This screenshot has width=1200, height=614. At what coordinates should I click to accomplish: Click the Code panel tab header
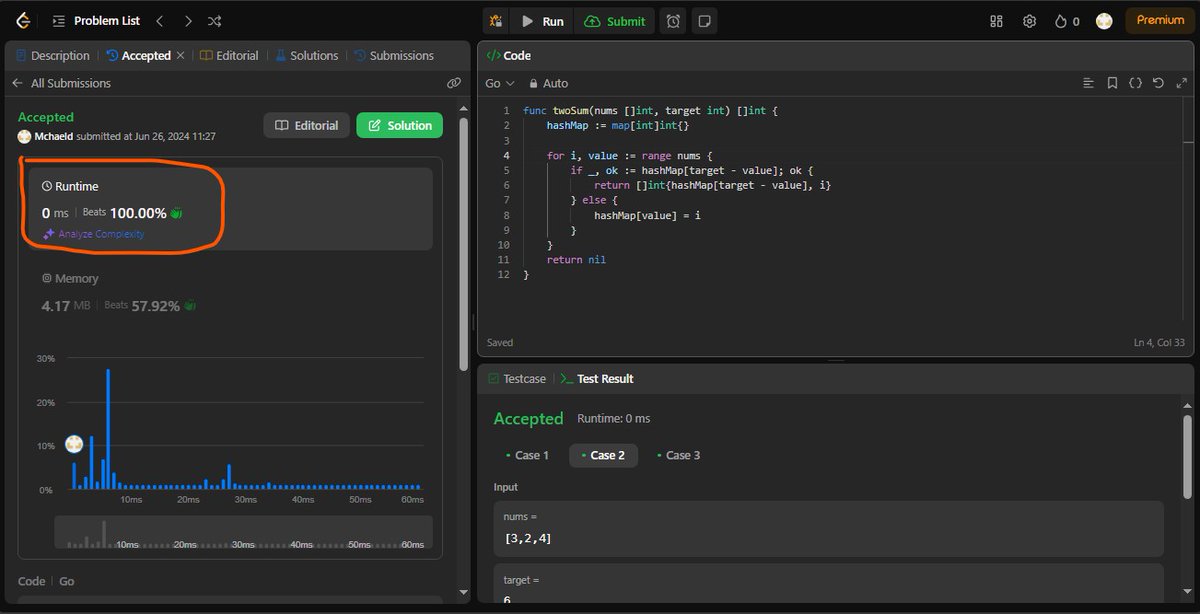[x=509, y=56]
